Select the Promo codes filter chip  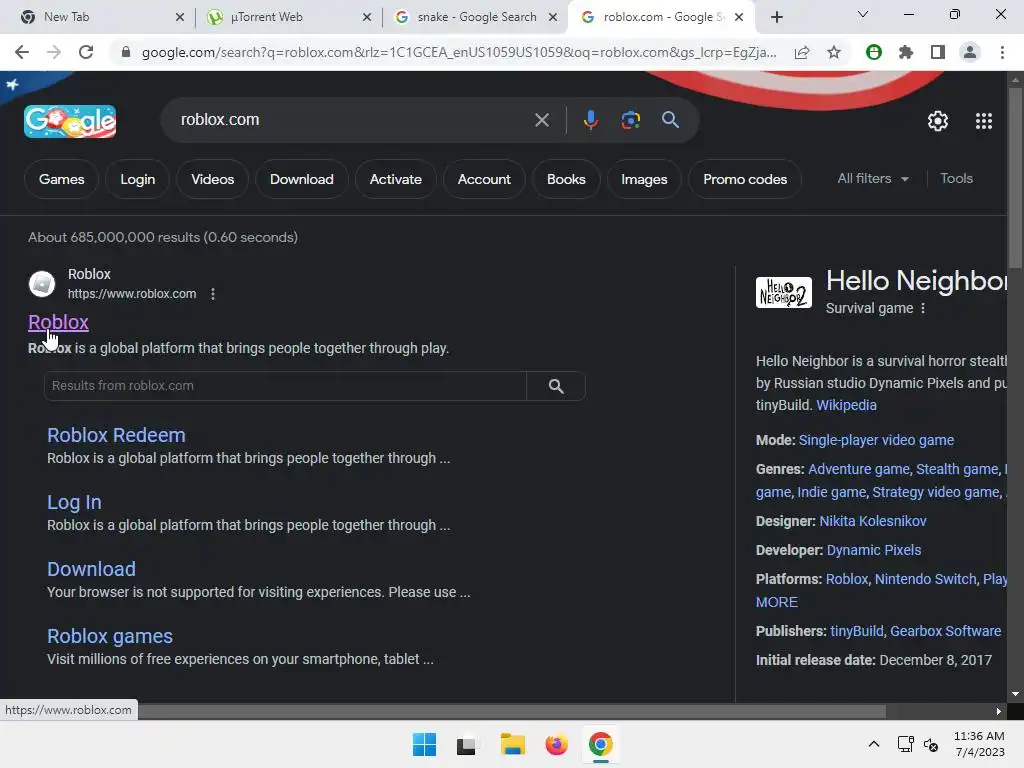(745, 180)
